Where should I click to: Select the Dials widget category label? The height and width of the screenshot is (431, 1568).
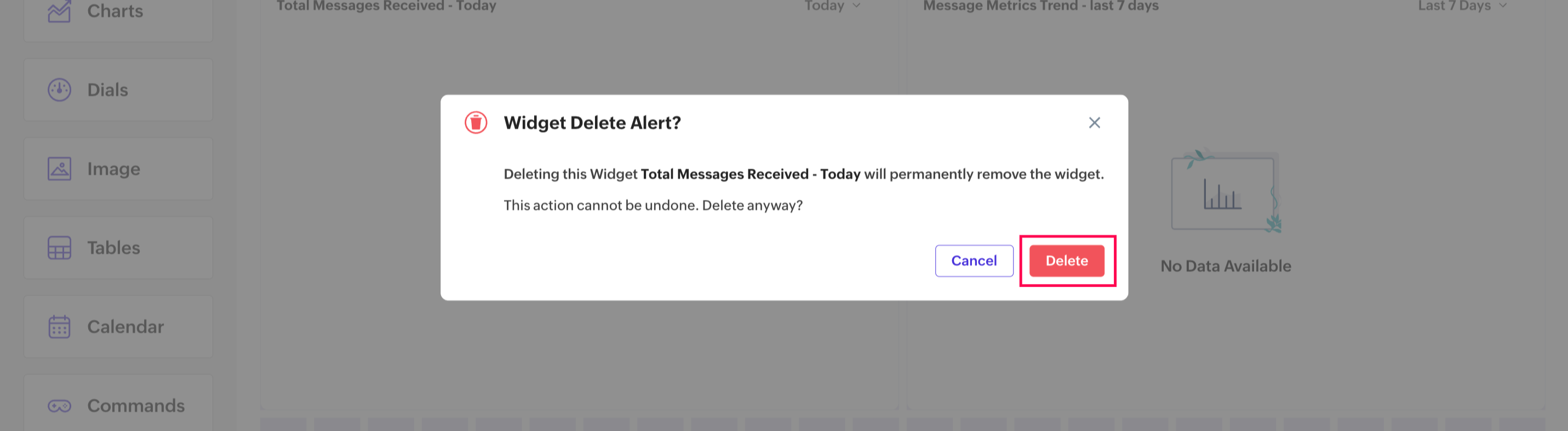click(108, 89)
